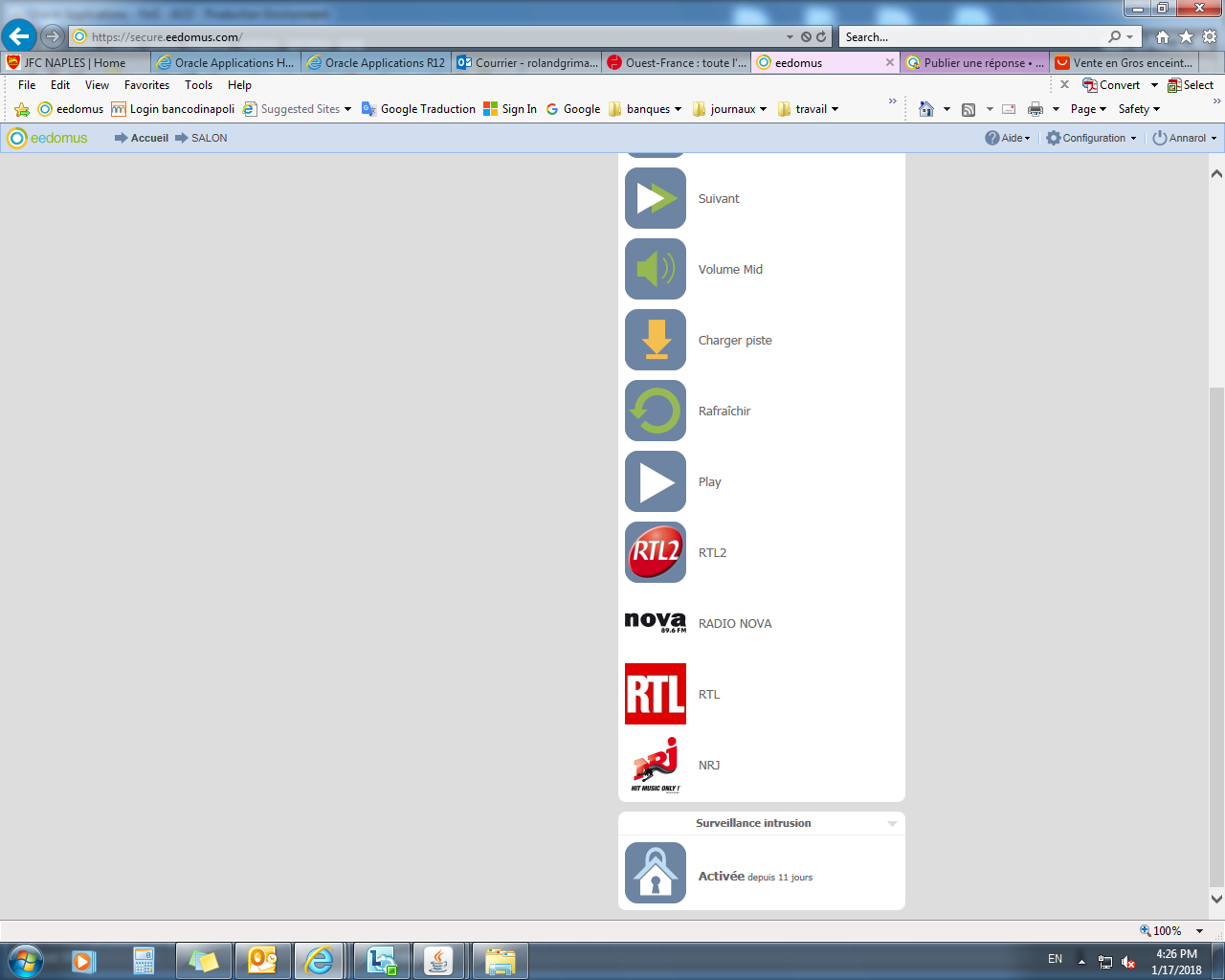1225x980 pixels.
Task: Stop loading with address bar X icon
Action: pos(806,36)
